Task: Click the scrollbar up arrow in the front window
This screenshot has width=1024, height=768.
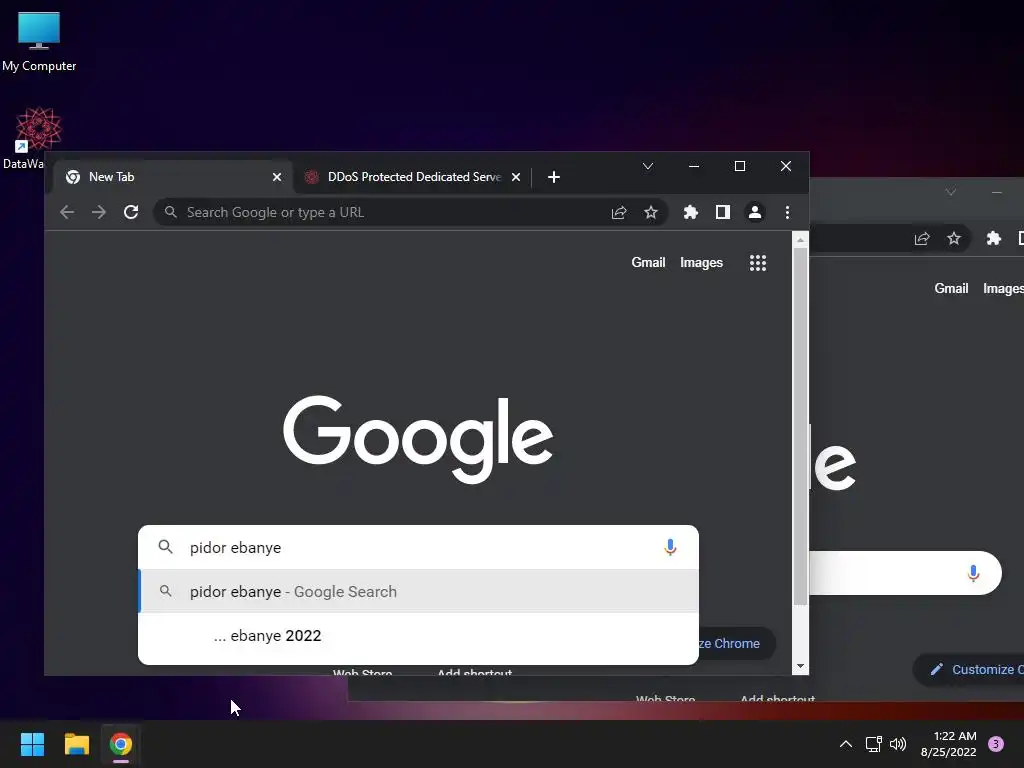Action: [800, 240]
